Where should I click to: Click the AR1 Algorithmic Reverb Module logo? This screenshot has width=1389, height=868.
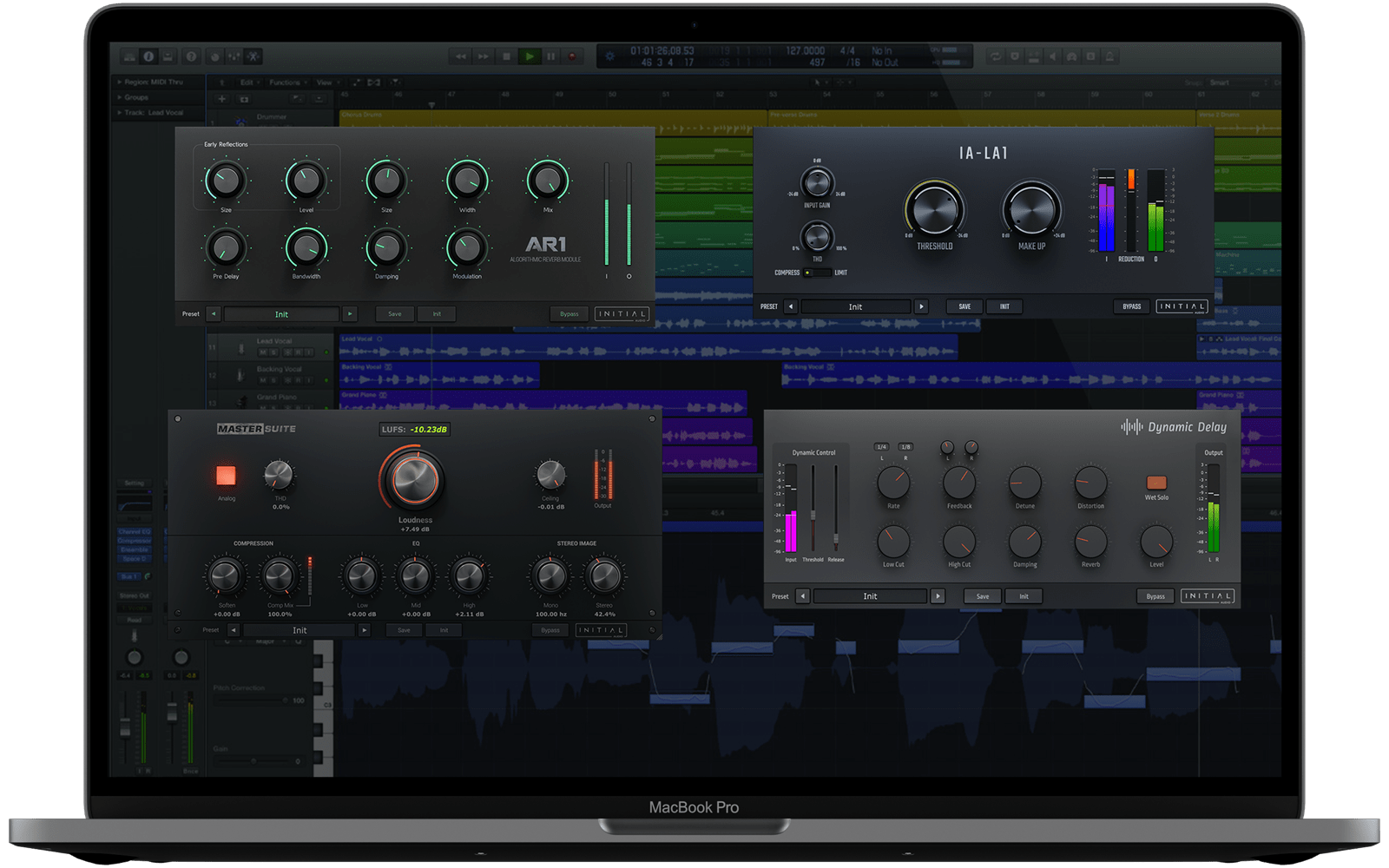pyautogui.click(x=546, y=248)
